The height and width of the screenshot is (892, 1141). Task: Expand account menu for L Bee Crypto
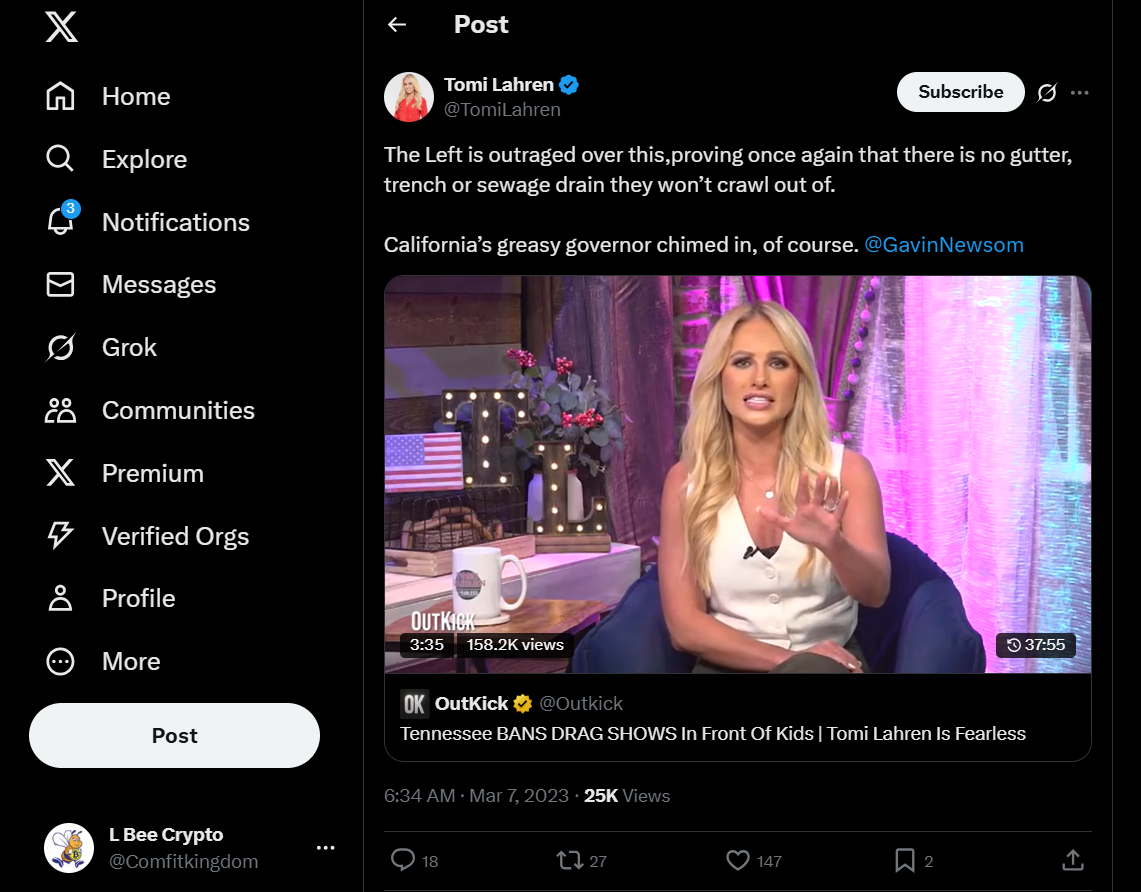click(x=325, y=848)
